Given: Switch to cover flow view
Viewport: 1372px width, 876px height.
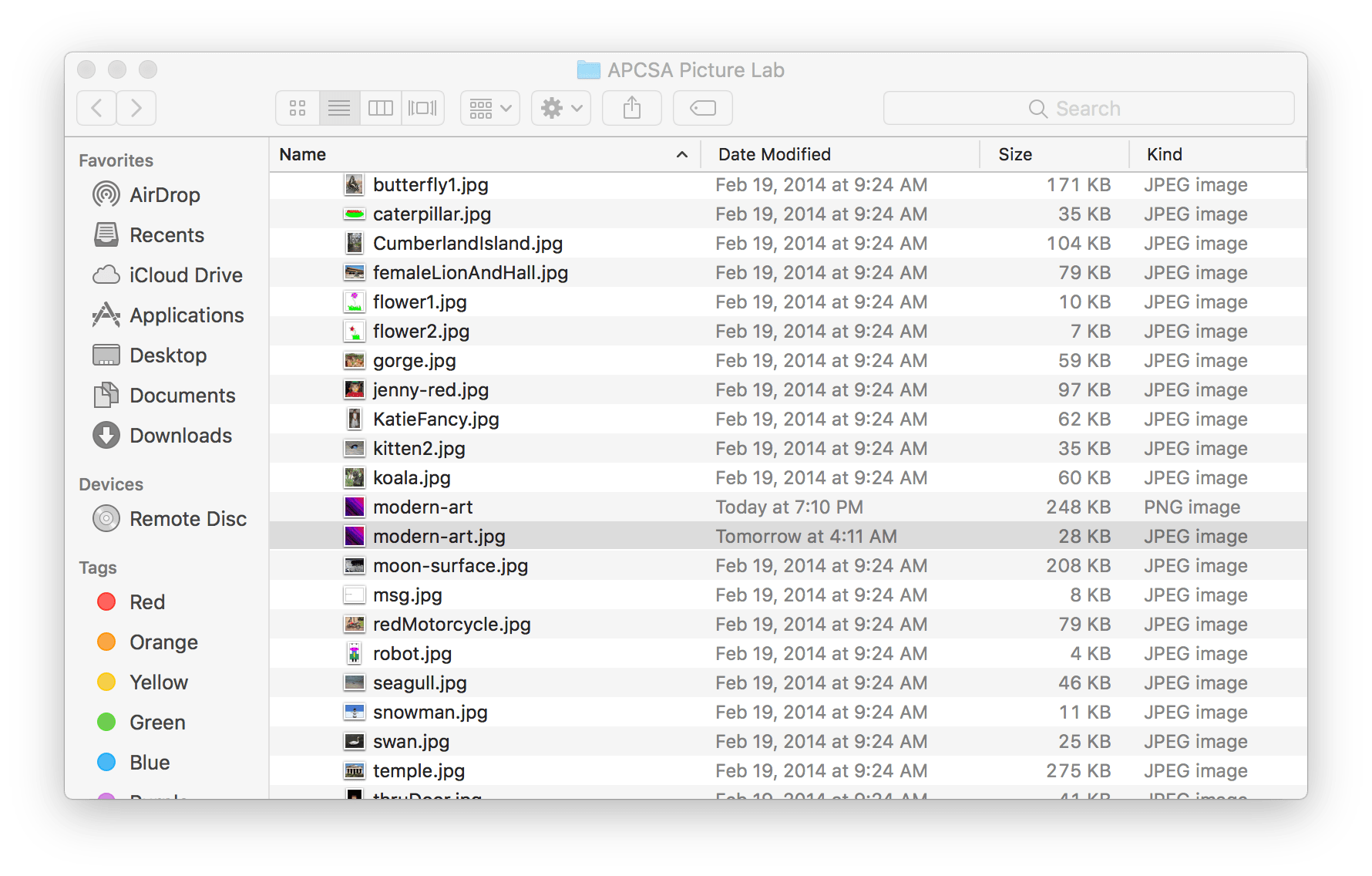Looking at the screenshot, I should pos(422,108).
